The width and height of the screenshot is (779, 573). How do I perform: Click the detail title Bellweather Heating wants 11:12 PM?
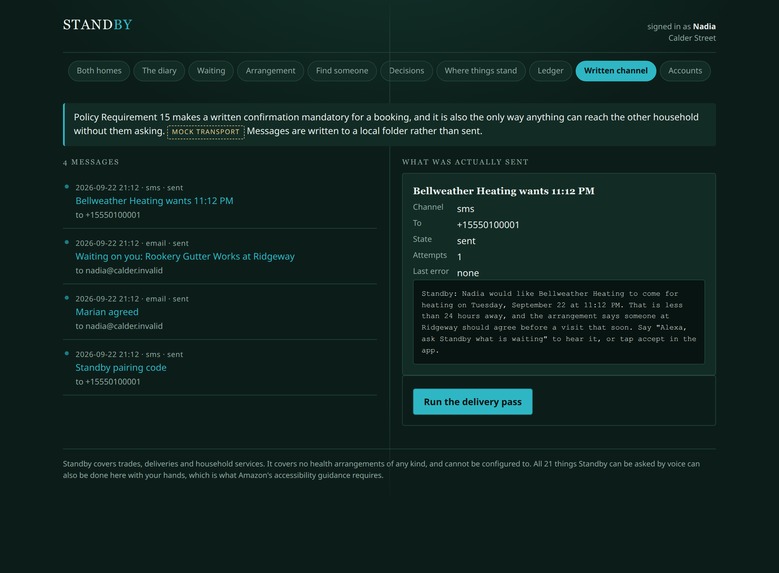[x=503, y=191]
